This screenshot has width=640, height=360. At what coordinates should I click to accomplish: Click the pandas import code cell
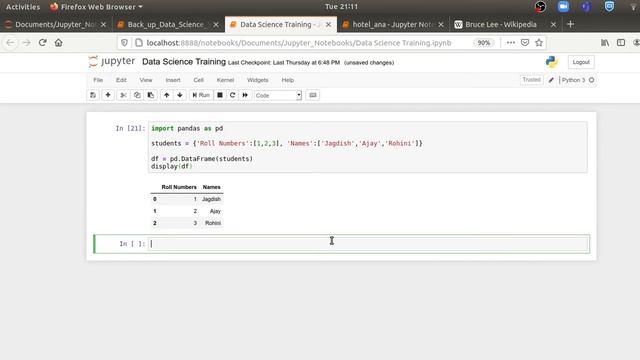click(x=367, y=147)
